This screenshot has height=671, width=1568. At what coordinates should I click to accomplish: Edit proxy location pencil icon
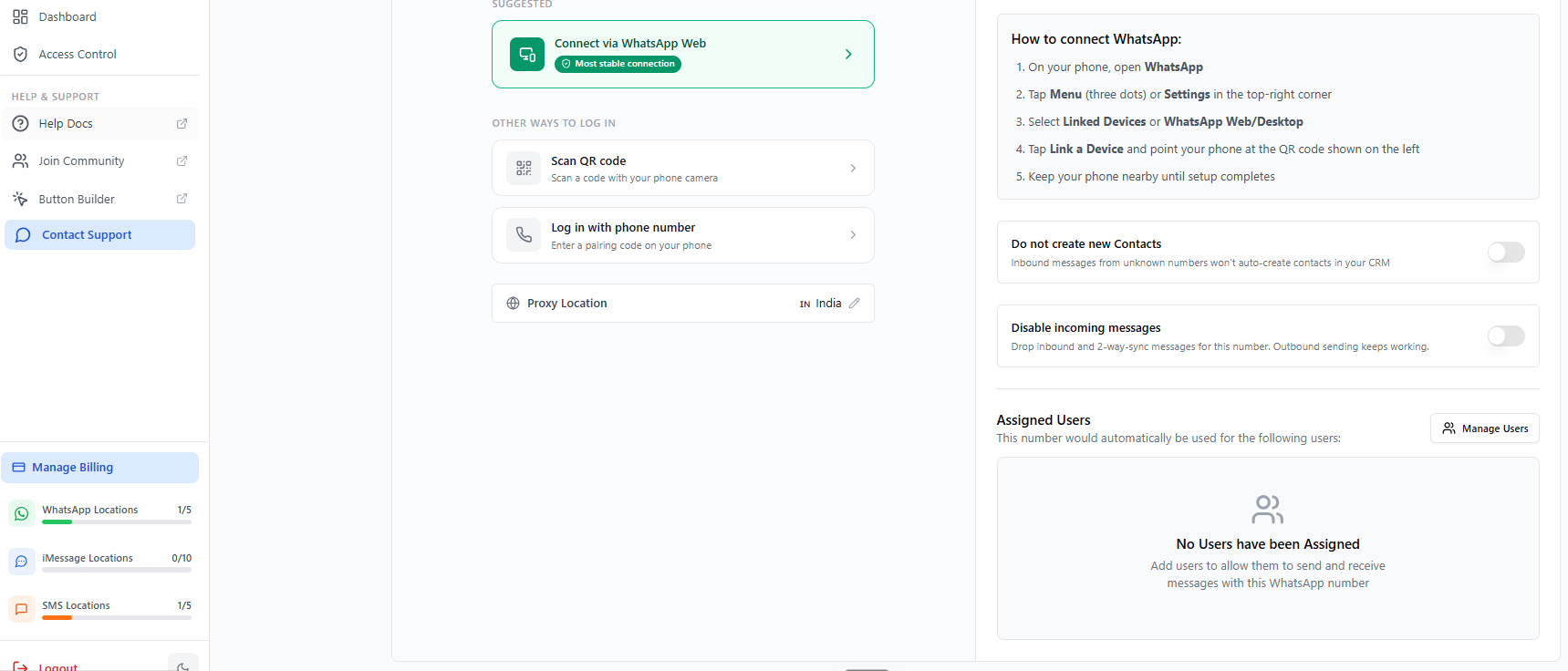click(855, 303)
